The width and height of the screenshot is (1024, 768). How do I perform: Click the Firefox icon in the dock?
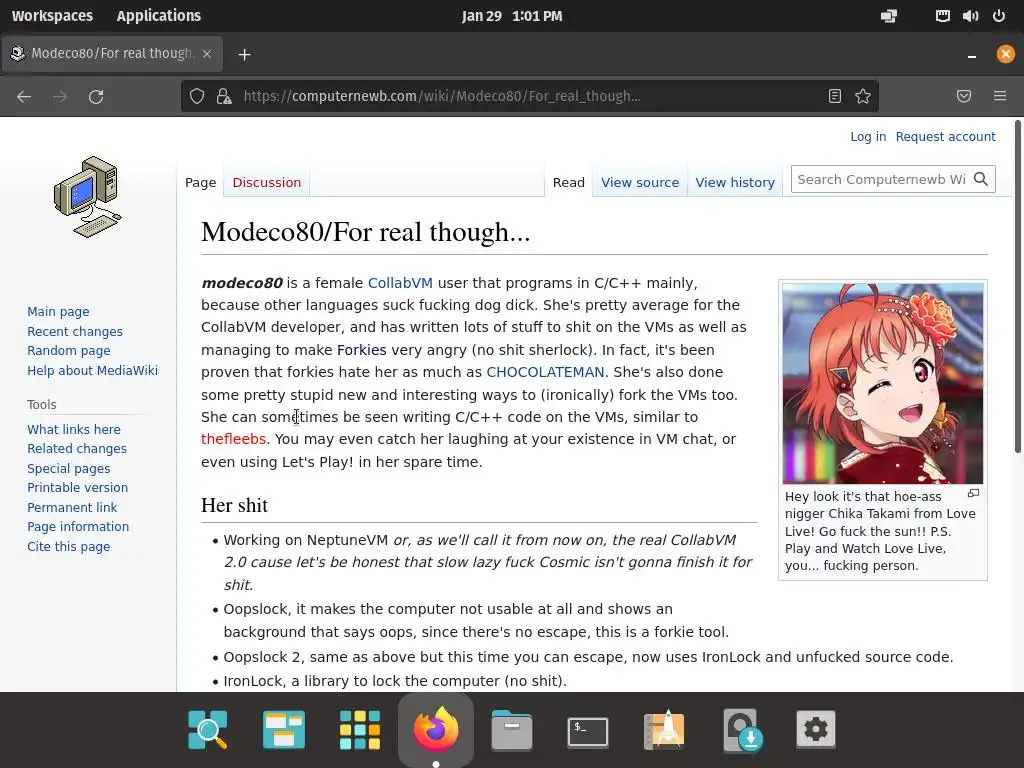[x=436, y=729]
